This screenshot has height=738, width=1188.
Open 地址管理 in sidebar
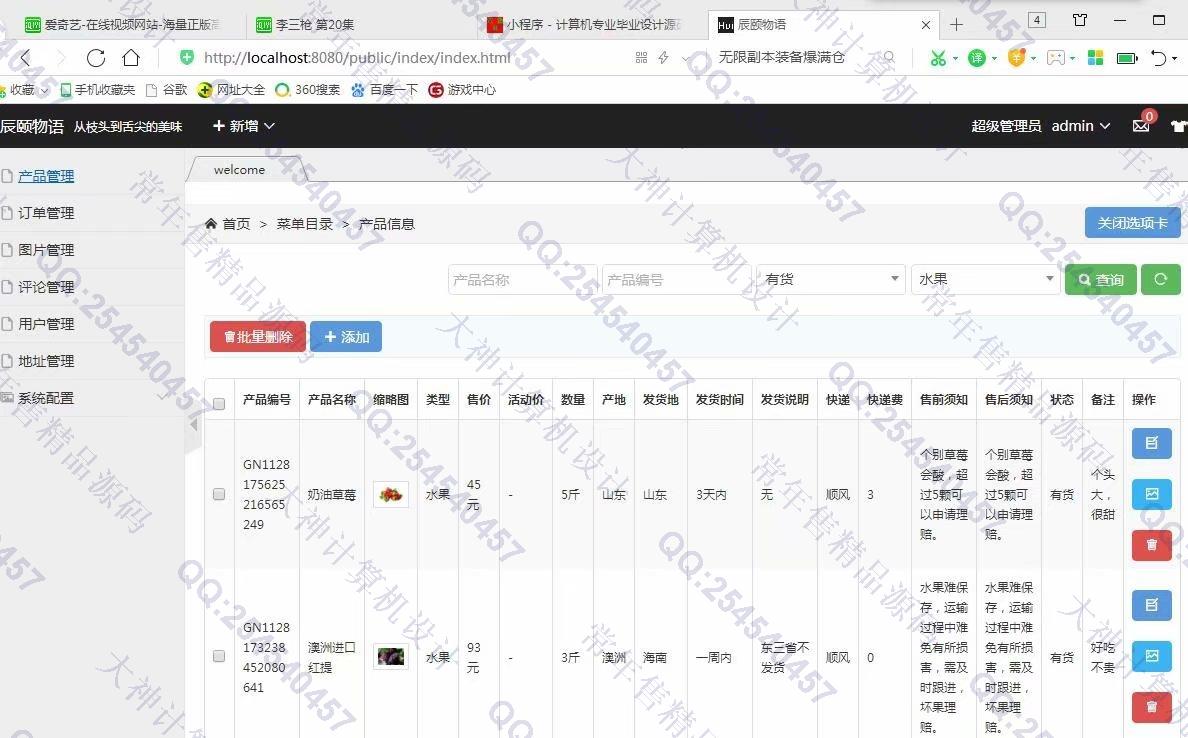click(x=46, y=361)
